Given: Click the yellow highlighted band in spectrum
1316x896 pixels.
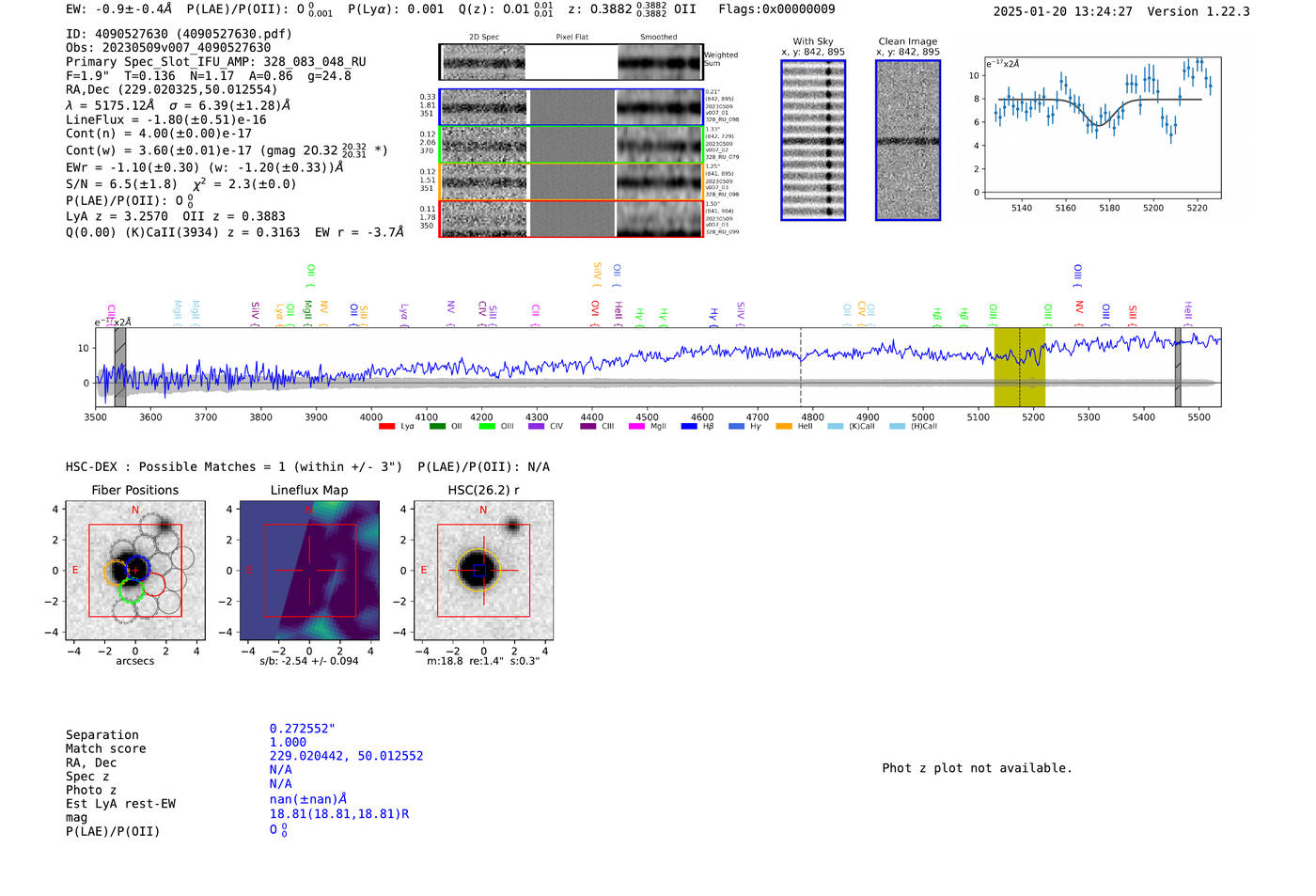Looking at the screenshot, I should point(1019,367).
